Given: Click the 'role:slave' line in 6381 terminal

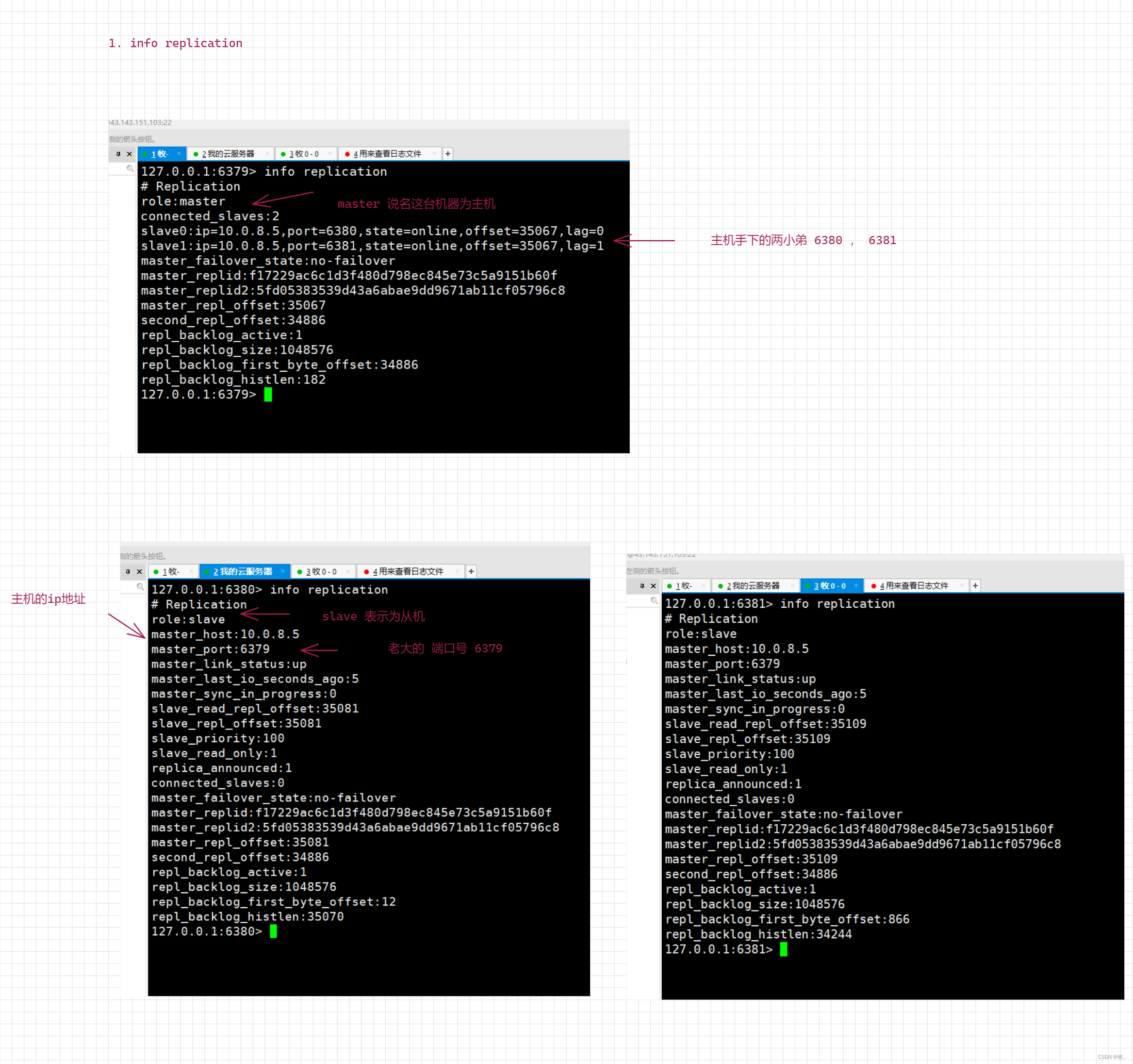Looking at the screenshot, I should click(701, 633).
